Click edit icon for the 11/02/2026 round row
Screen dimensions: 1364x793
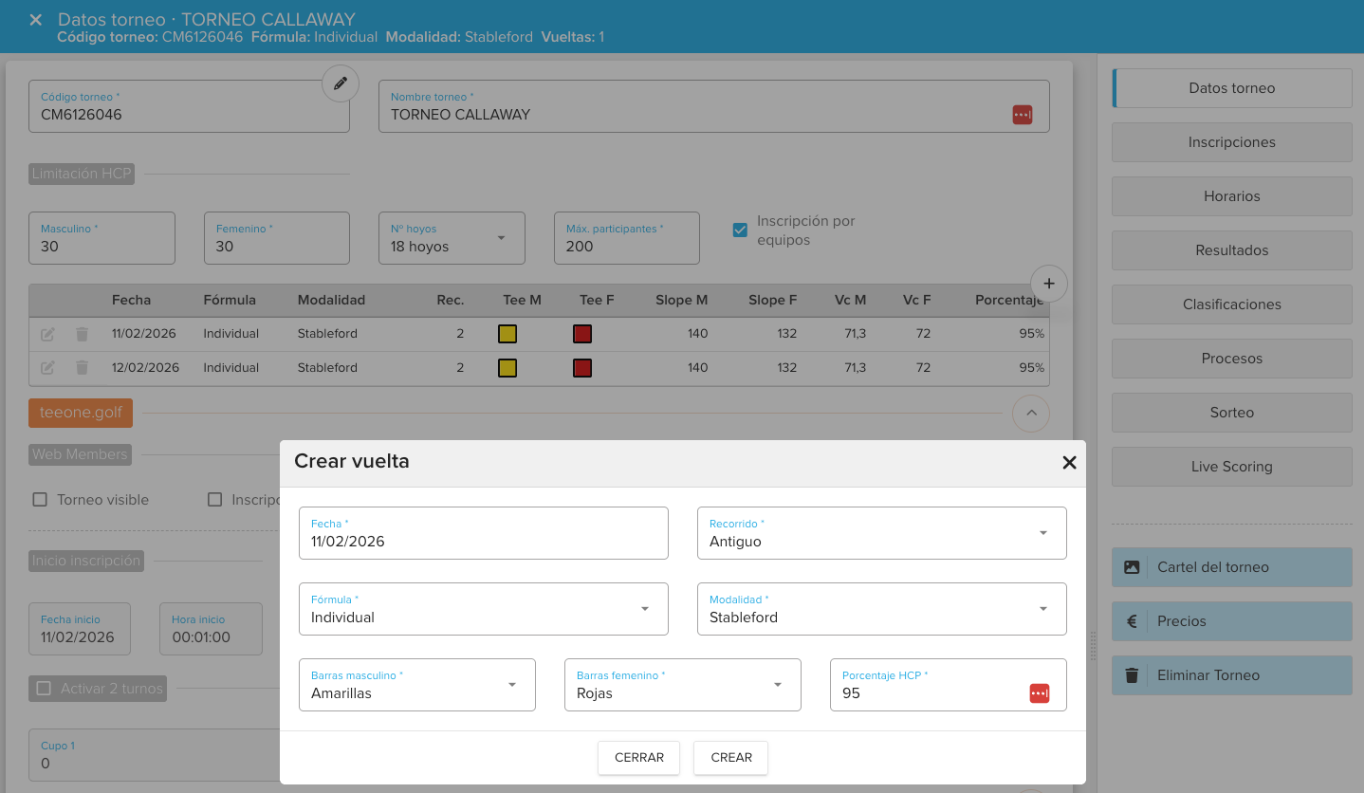coord(47,334)
